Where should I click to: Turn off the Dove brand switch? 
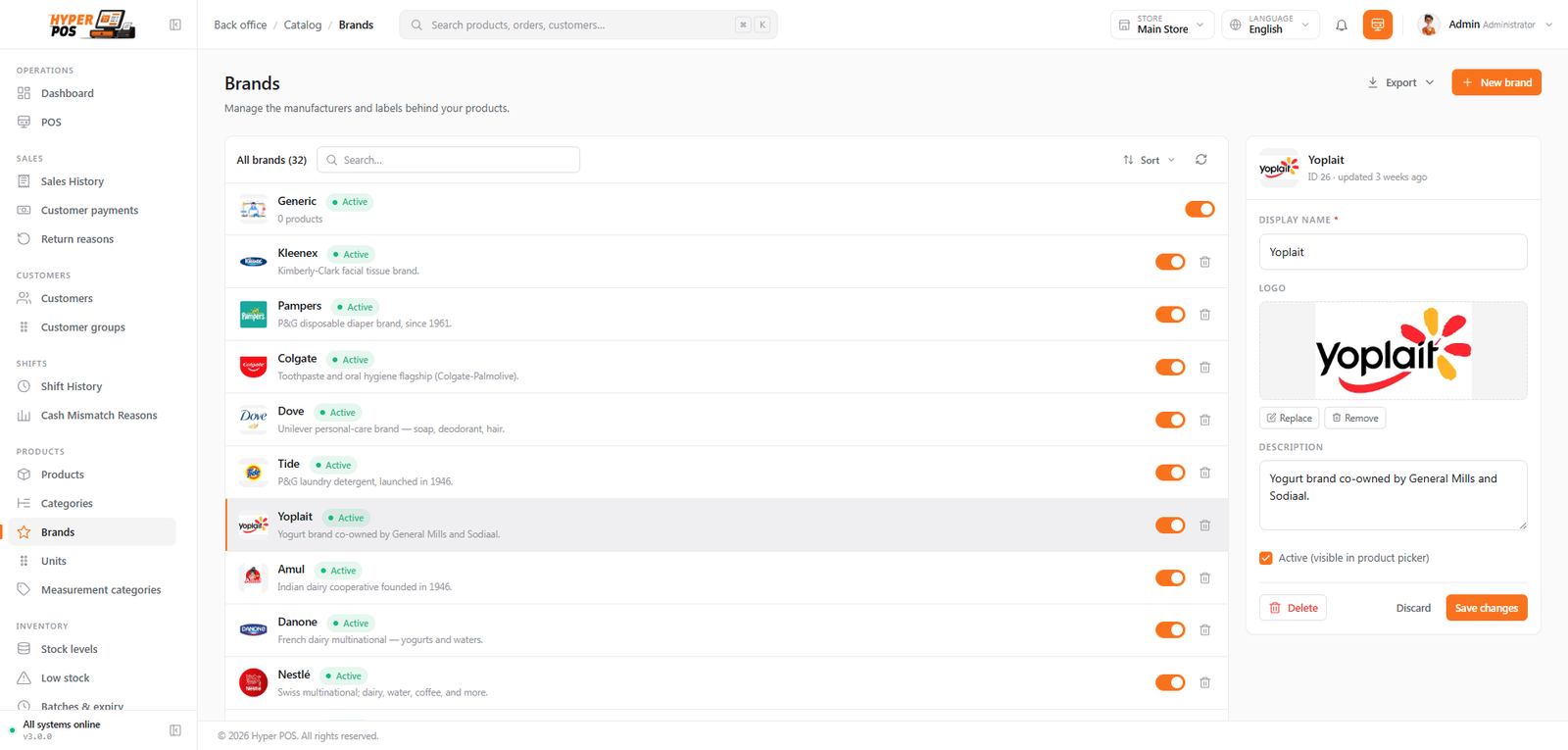click(x=1170, y=420)
